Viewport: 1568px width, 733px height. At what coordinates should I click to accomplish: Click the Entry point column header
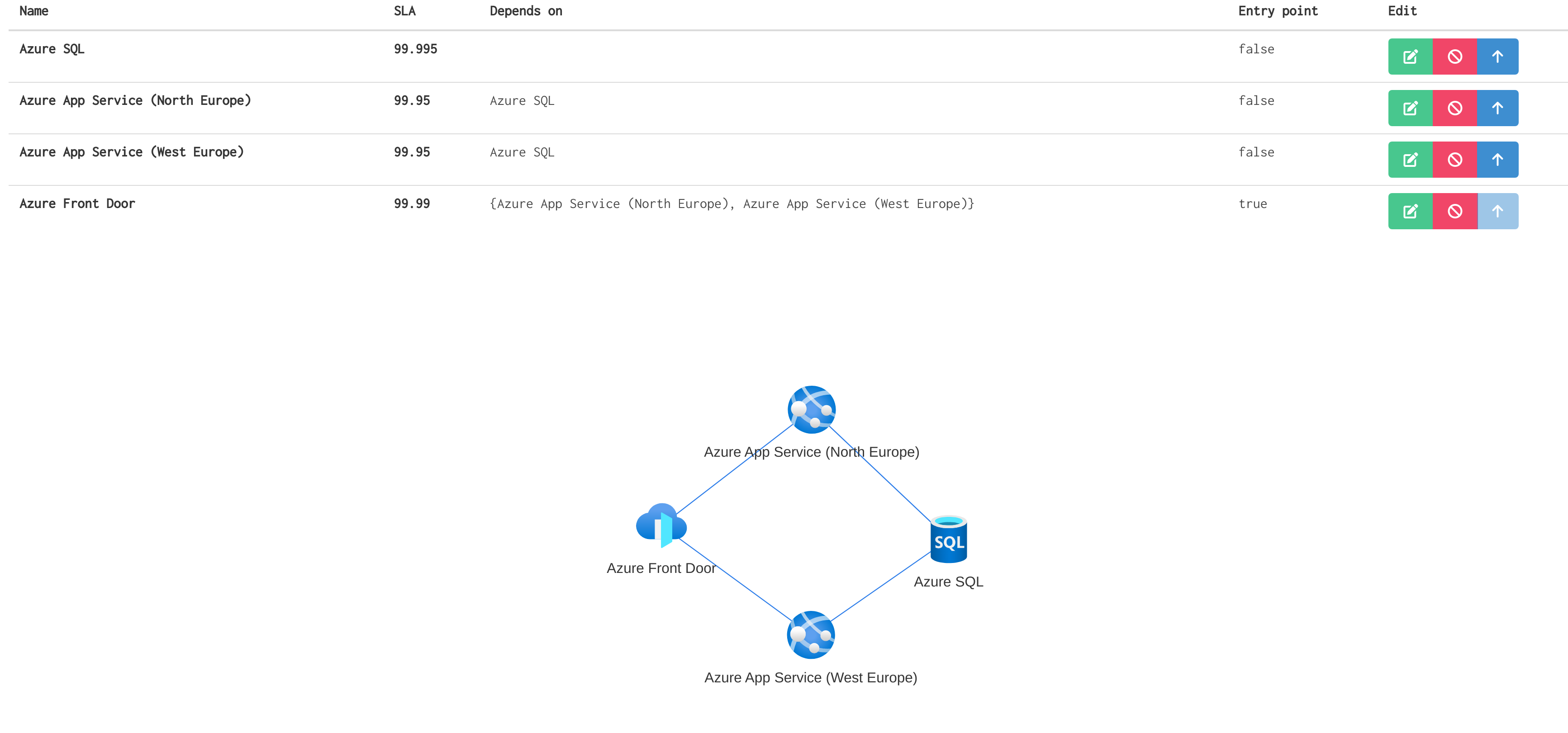1278,11
